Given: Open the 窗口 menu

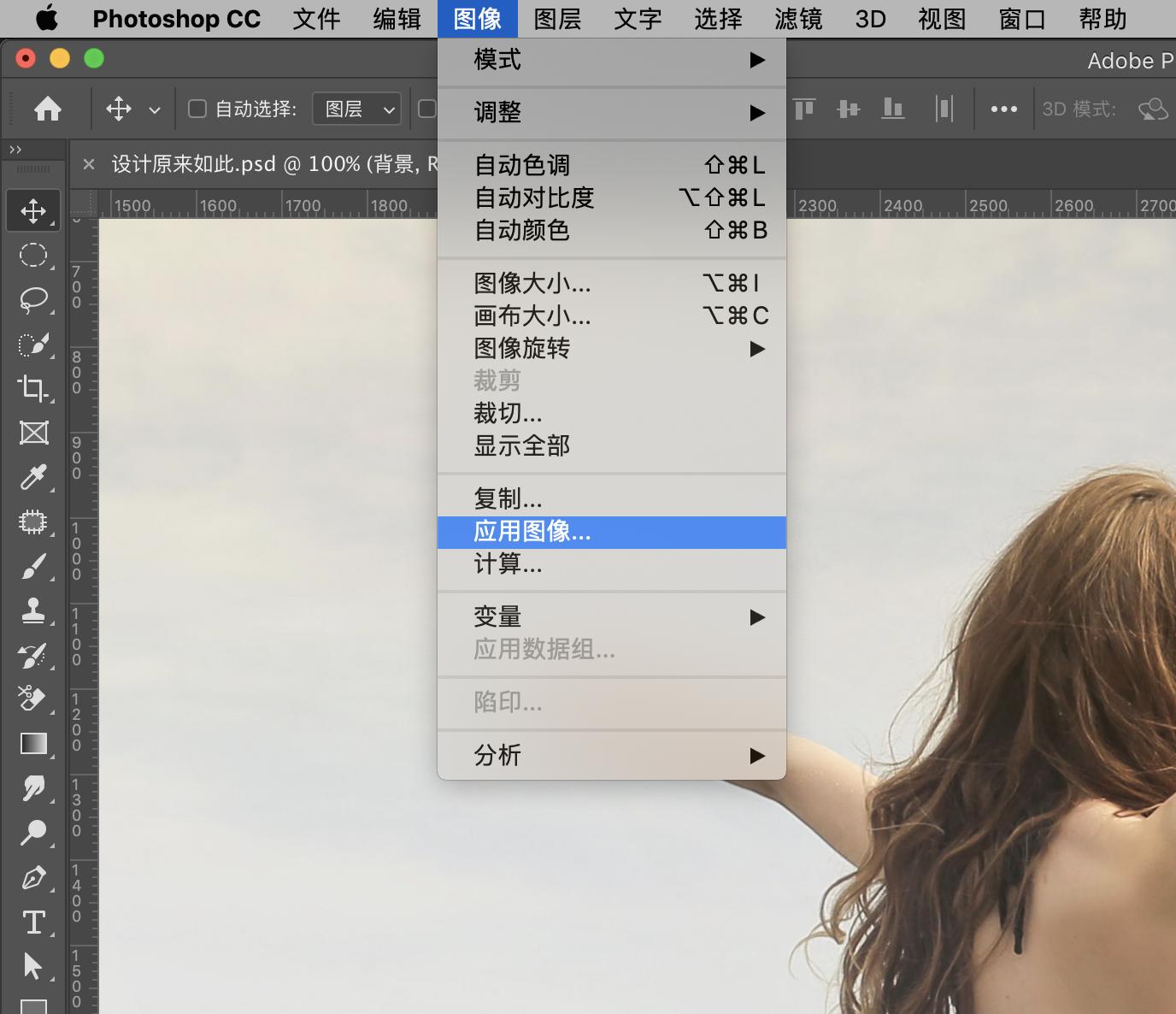Looking at the screenshot, I should [x=1020, y=19].
